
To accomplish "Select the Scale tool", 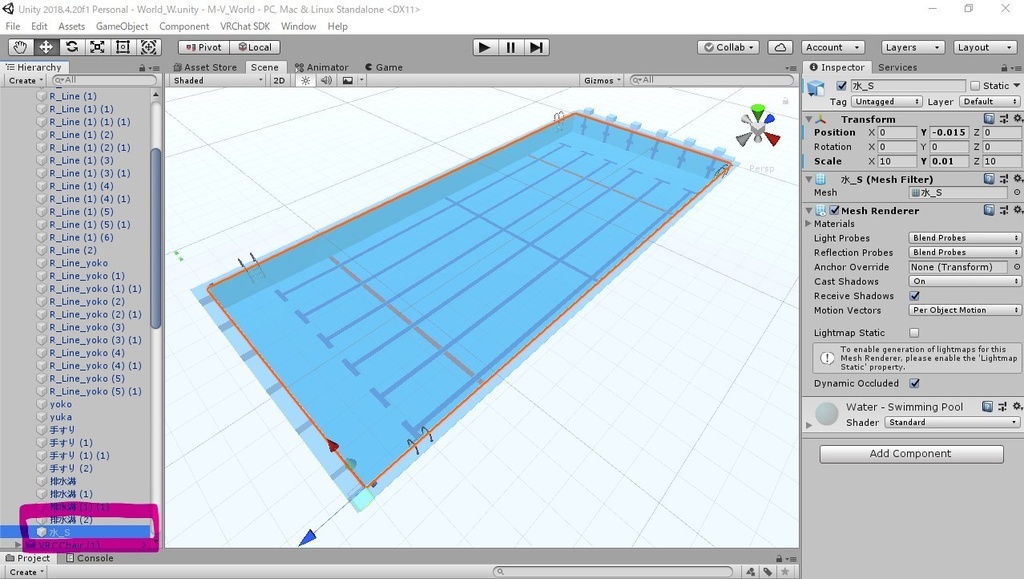I will pos(96,46).
